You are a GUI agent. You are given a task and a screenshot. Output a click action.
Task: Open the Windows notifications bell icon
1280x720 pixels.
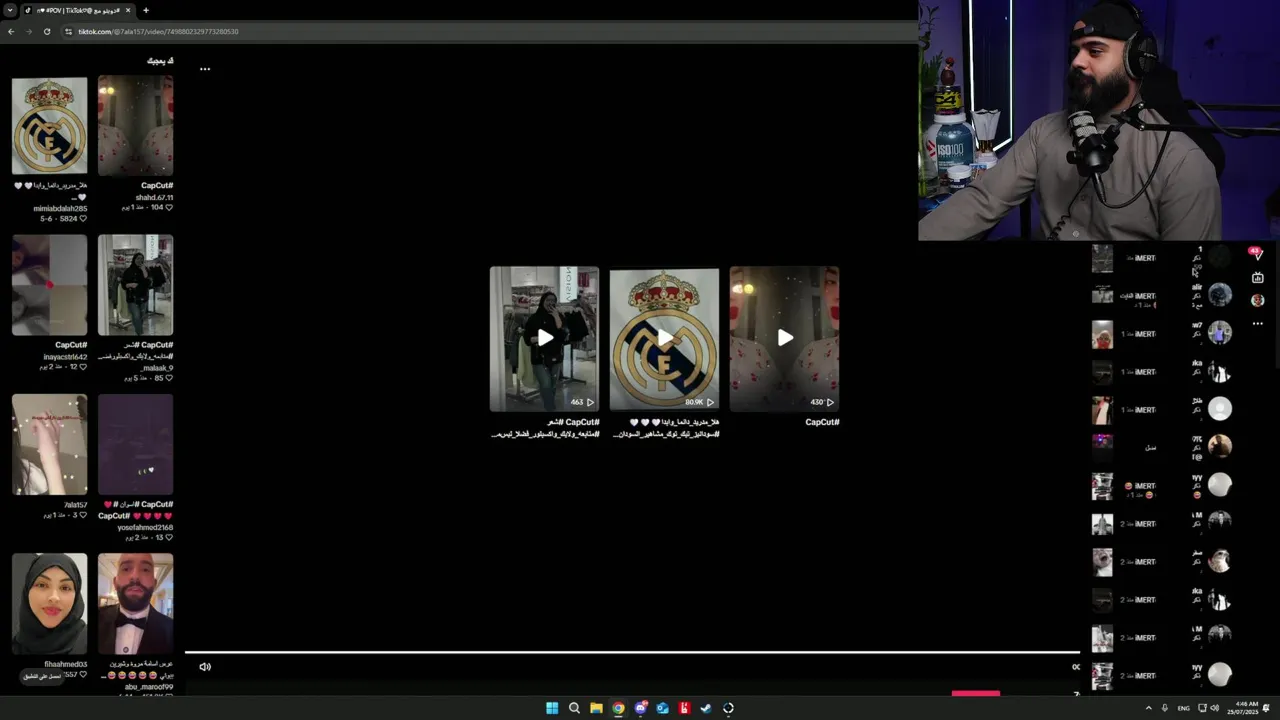1267,708
